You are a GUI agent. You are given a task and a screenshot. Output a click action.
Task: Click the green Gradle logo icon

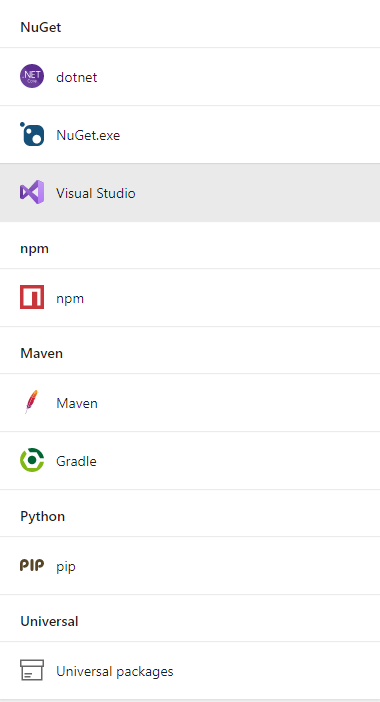32,460
